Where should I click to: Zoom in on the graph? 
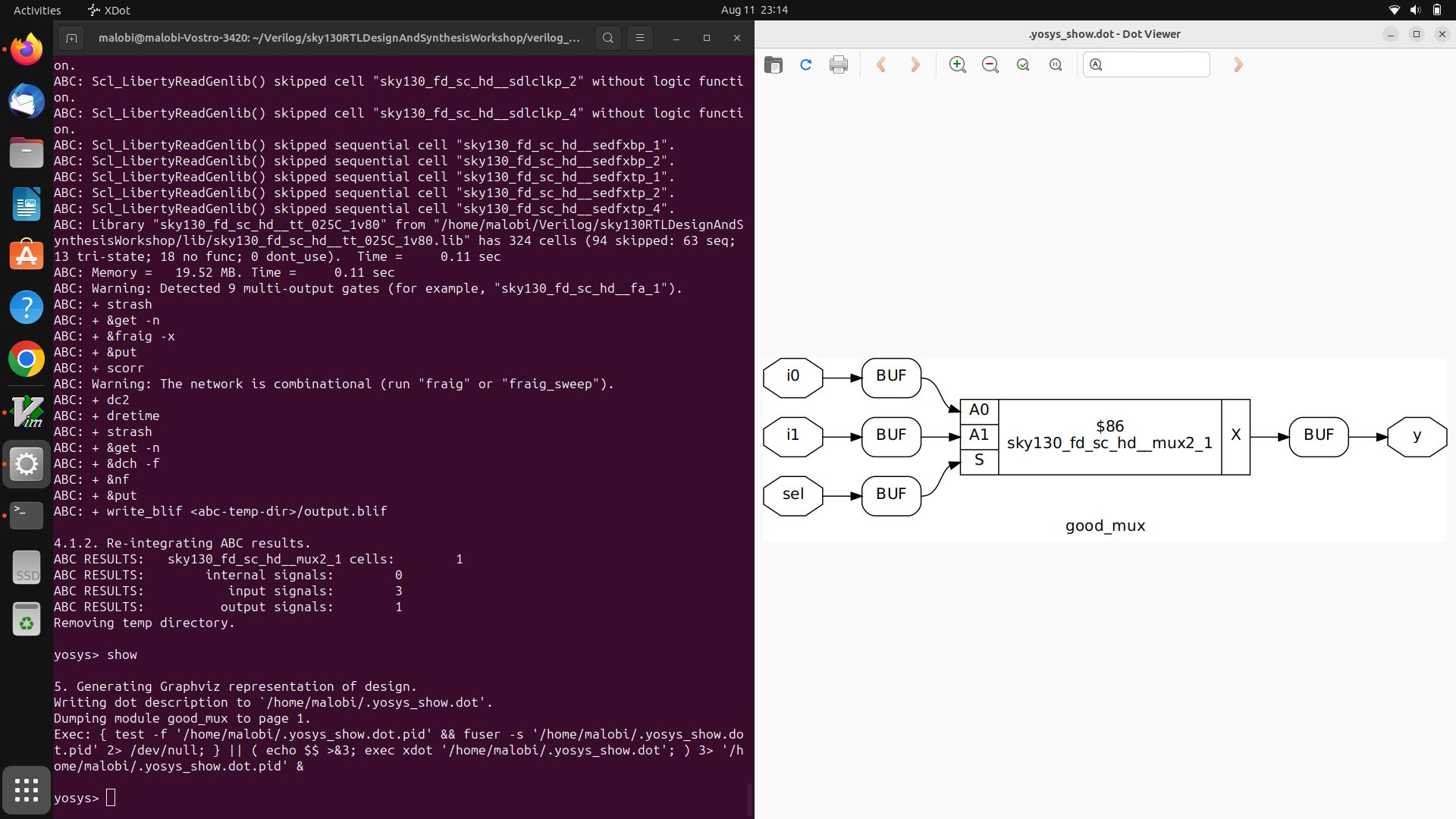[x=957, y=64]
